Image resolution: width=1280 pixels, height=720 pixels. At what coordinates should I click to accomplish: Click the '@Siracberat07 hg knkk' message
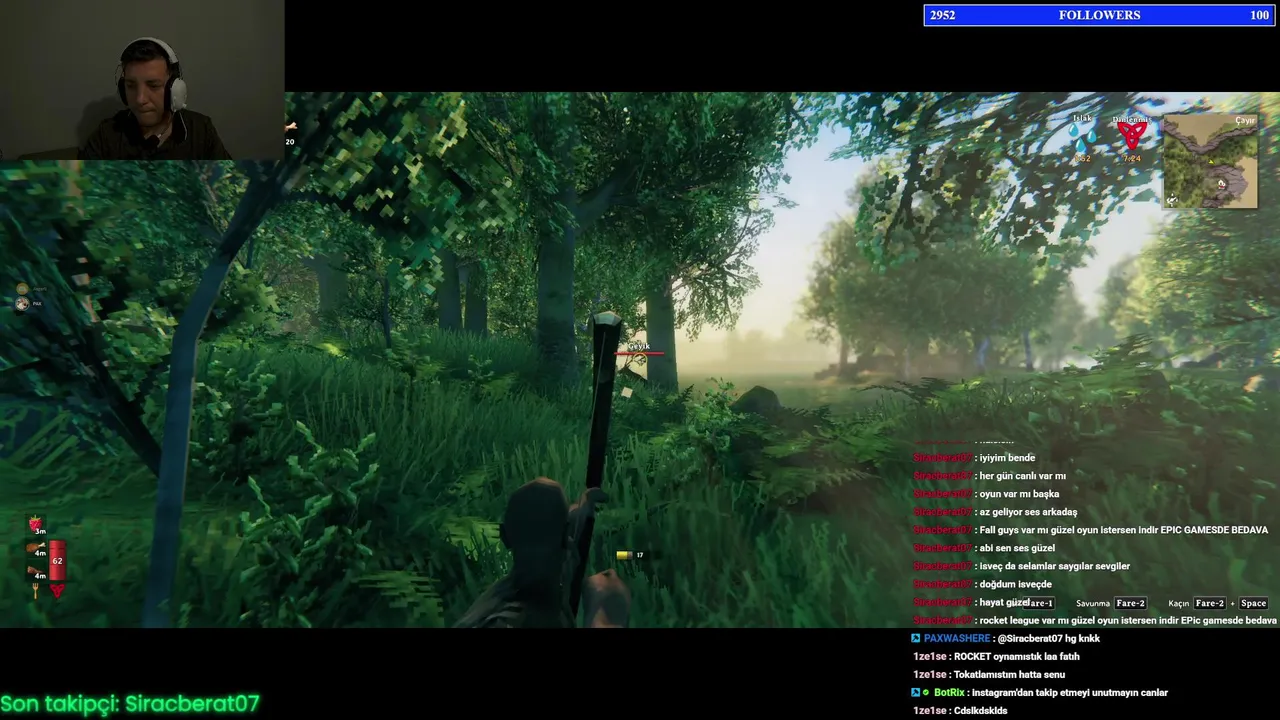(1049, 638)
